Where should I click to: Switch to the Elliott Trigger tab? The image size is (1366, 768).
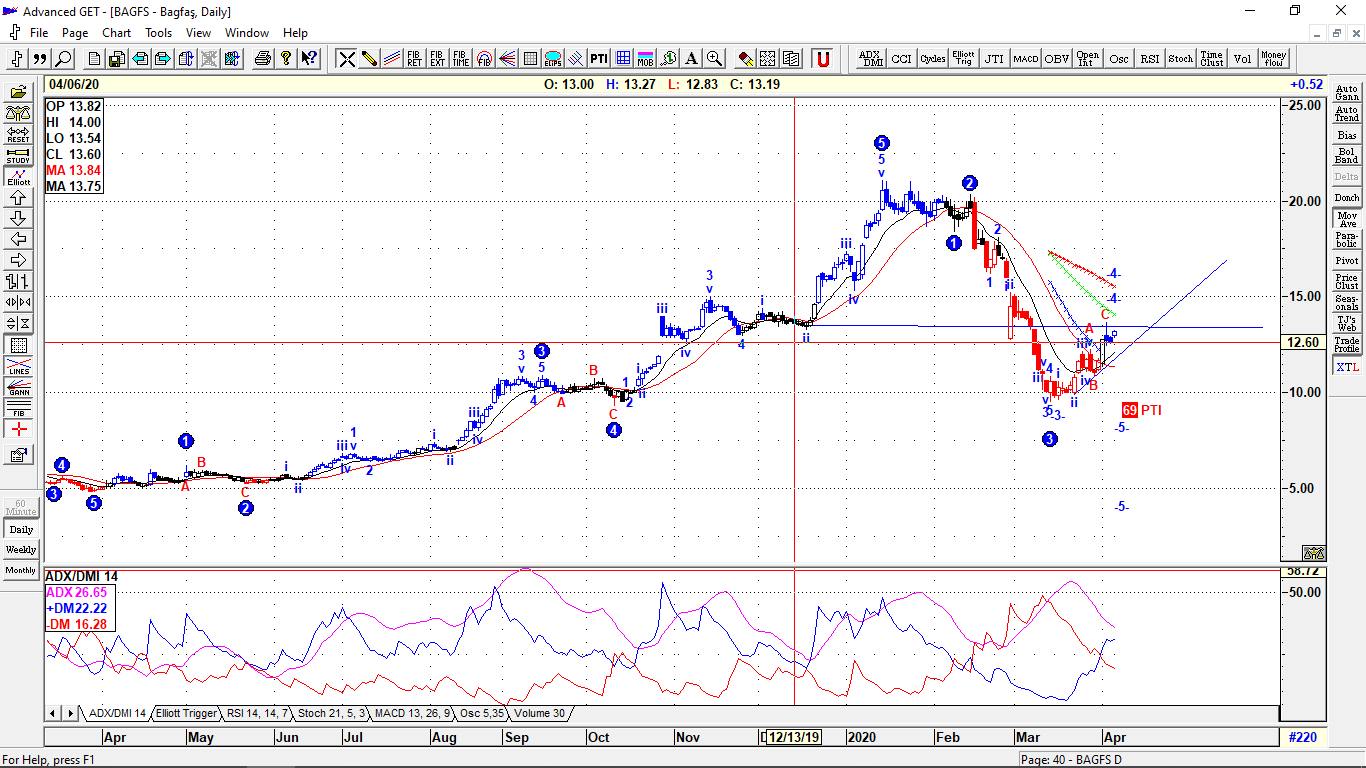[186, 713]
